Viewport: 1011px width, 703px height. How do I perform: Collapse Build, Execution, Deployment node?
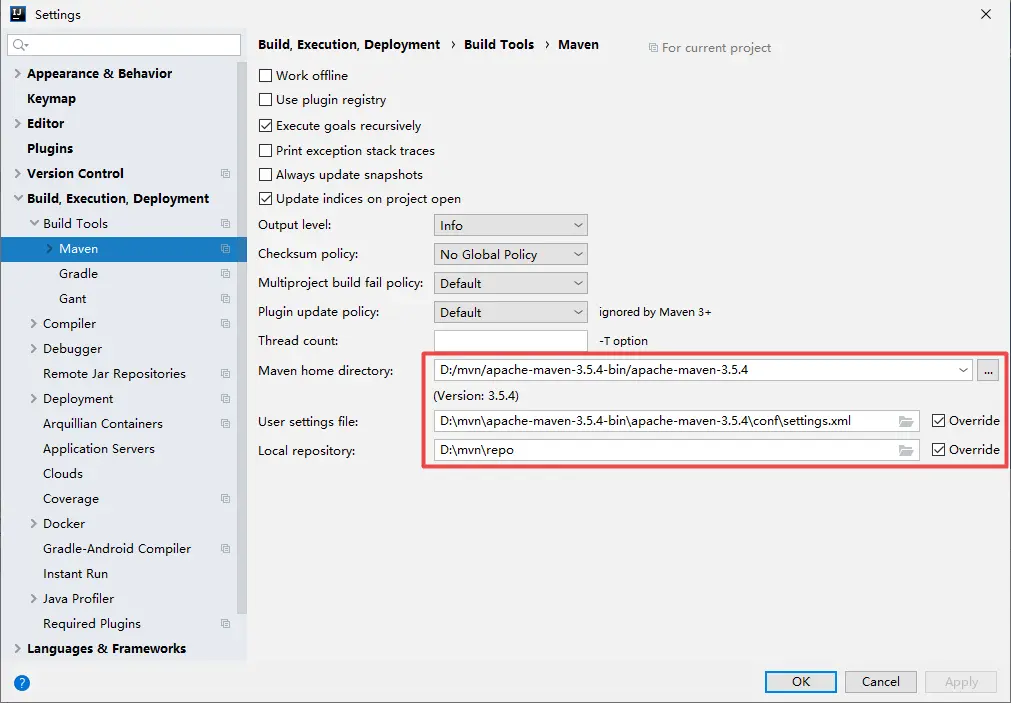point(17,199)
